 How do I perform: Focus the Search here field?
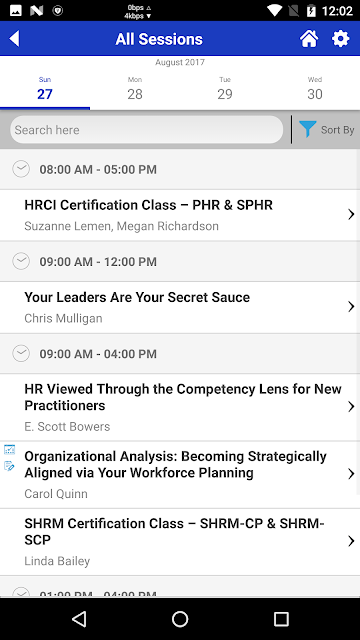(x=147, y=130)
